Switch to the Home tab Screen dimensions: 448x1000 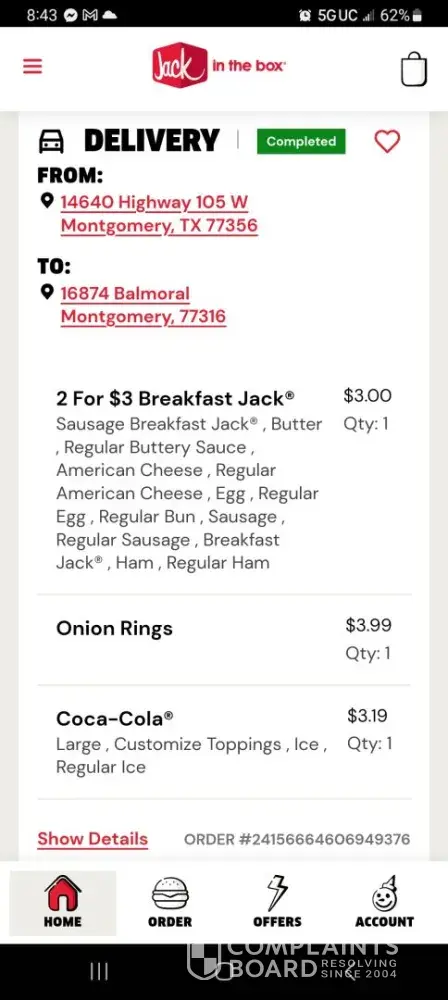click(x=63, y=902)
